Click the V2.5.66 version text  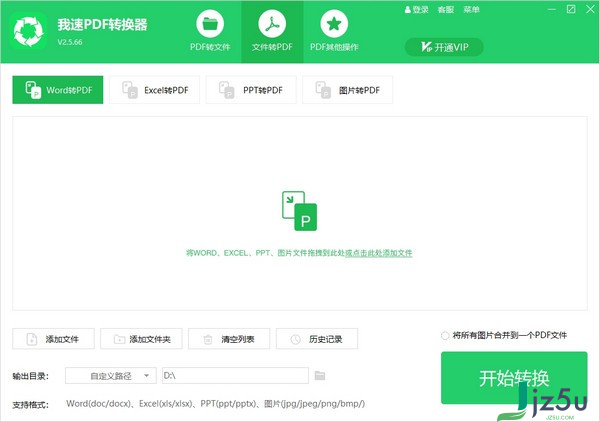pyautogui.click(x=70, y=42)
